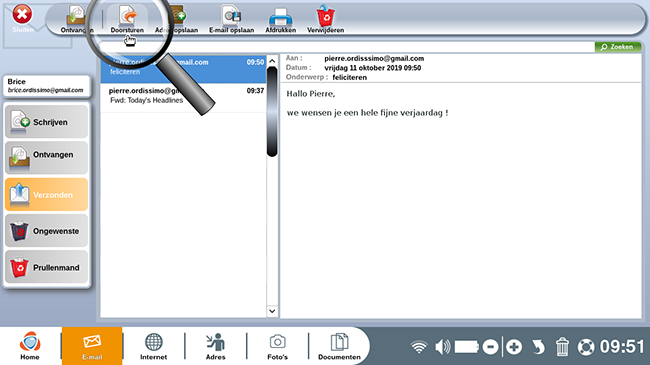650x365 pixels.
Task: Open the Prullenmand trash folder
Action: [46, 267]
